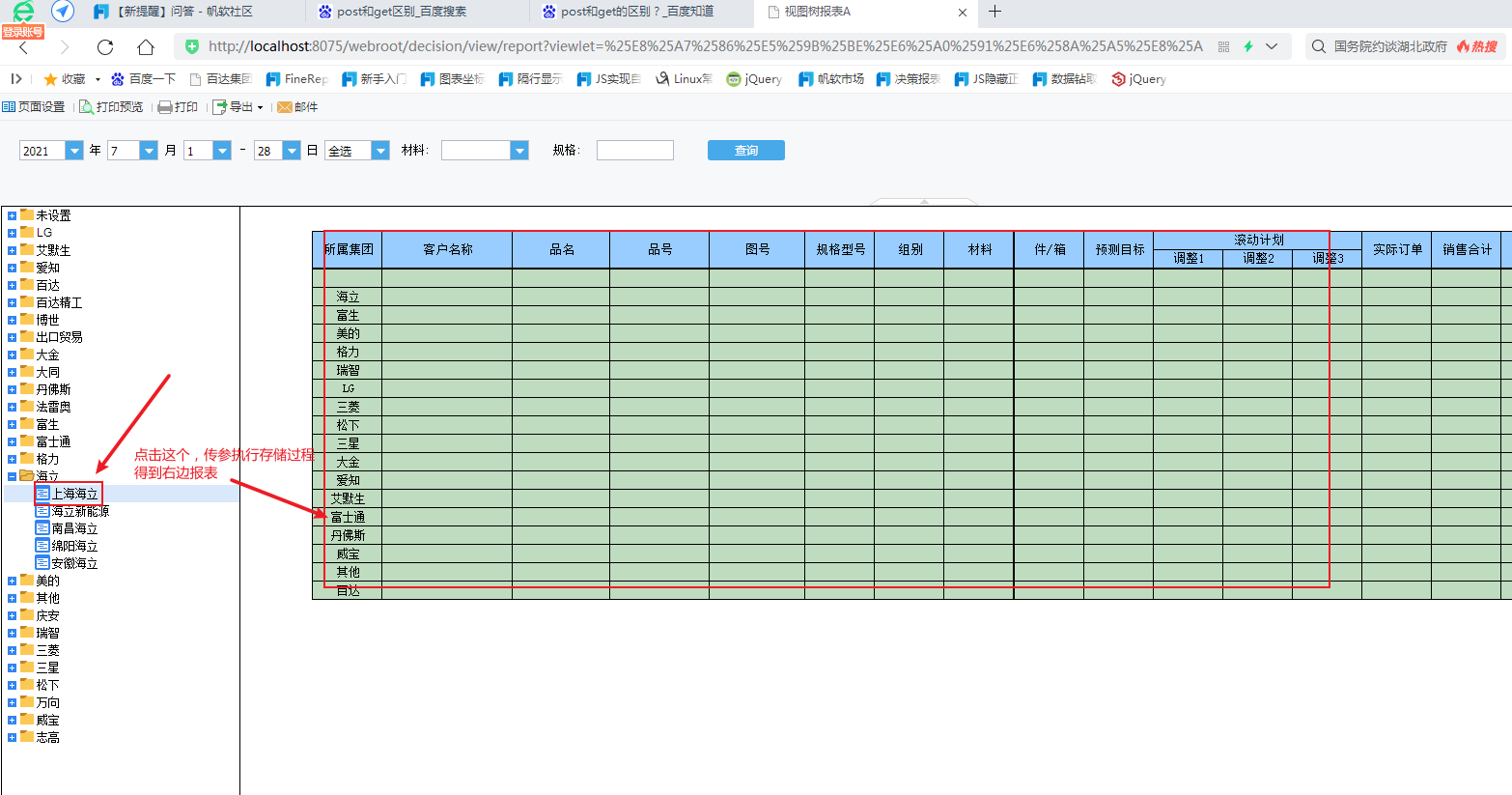Open a new browser tab with plus
This screenshot has width=1512, height=795.
[x=995, y=12]
